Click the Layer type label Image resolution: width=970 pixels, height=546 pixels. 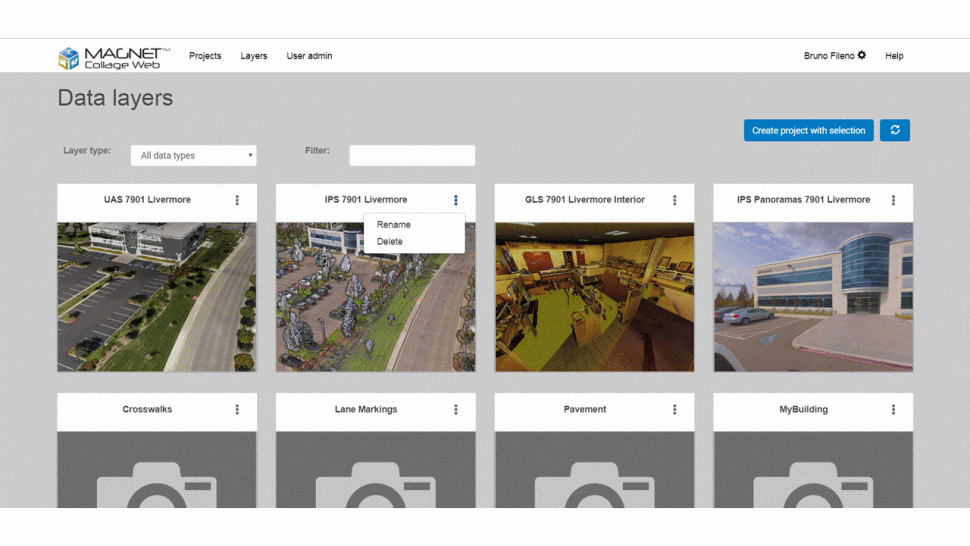tap(87, 150)
